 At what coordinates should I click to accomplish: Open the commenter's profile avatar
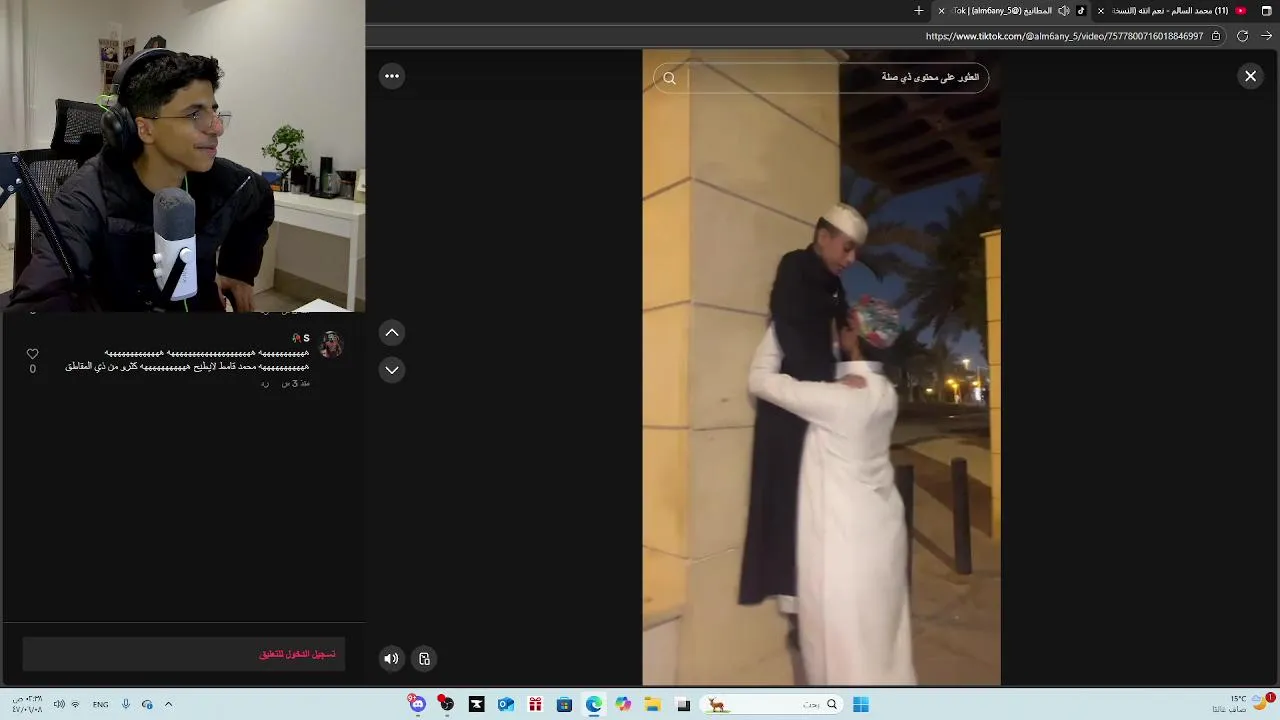(331, 345)
